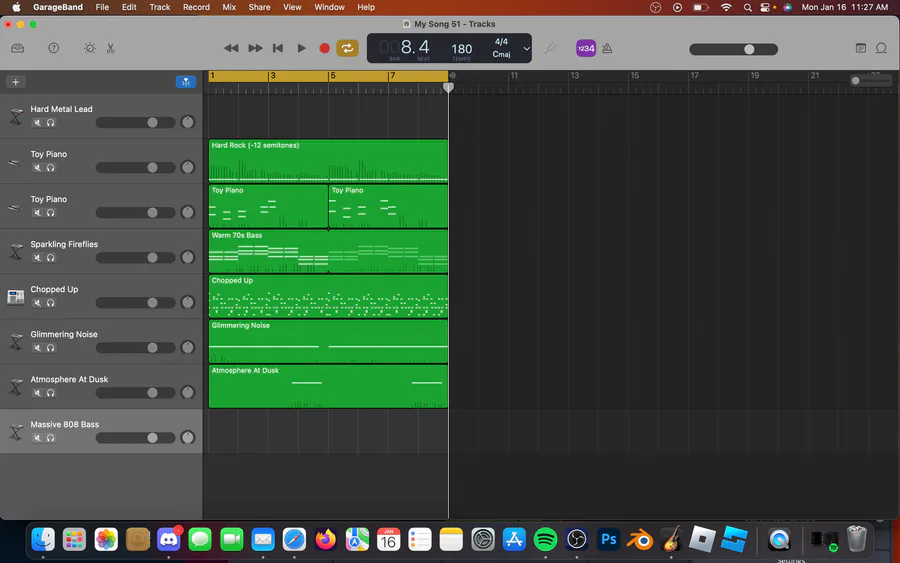Open the Editors scissors icon
This screenshot has width=900, height=563.
(x=110, y=48)
